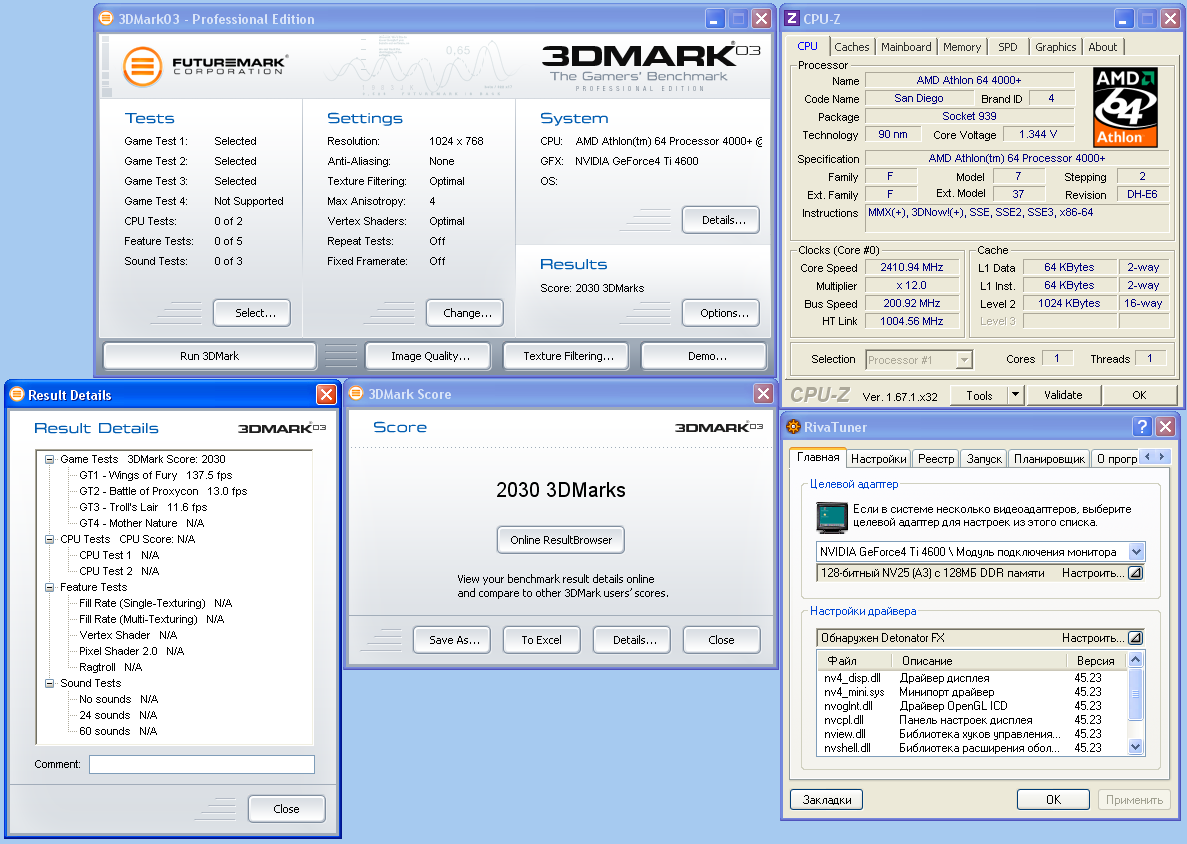Click the Run 3DMark button

[210, 356]
